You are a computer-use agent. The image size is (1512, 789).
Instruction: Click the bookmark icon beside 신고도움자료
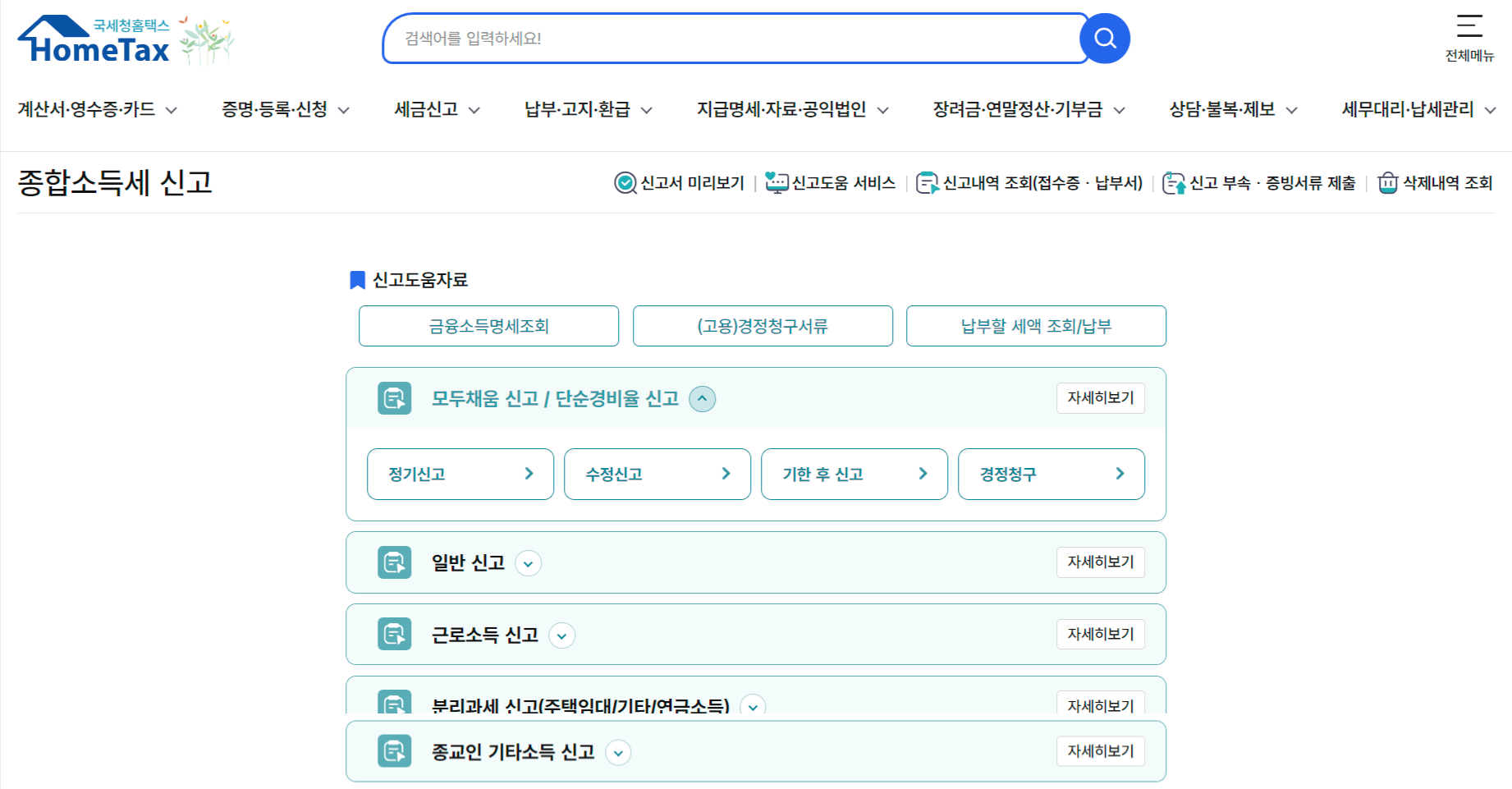tap(356, 279)
